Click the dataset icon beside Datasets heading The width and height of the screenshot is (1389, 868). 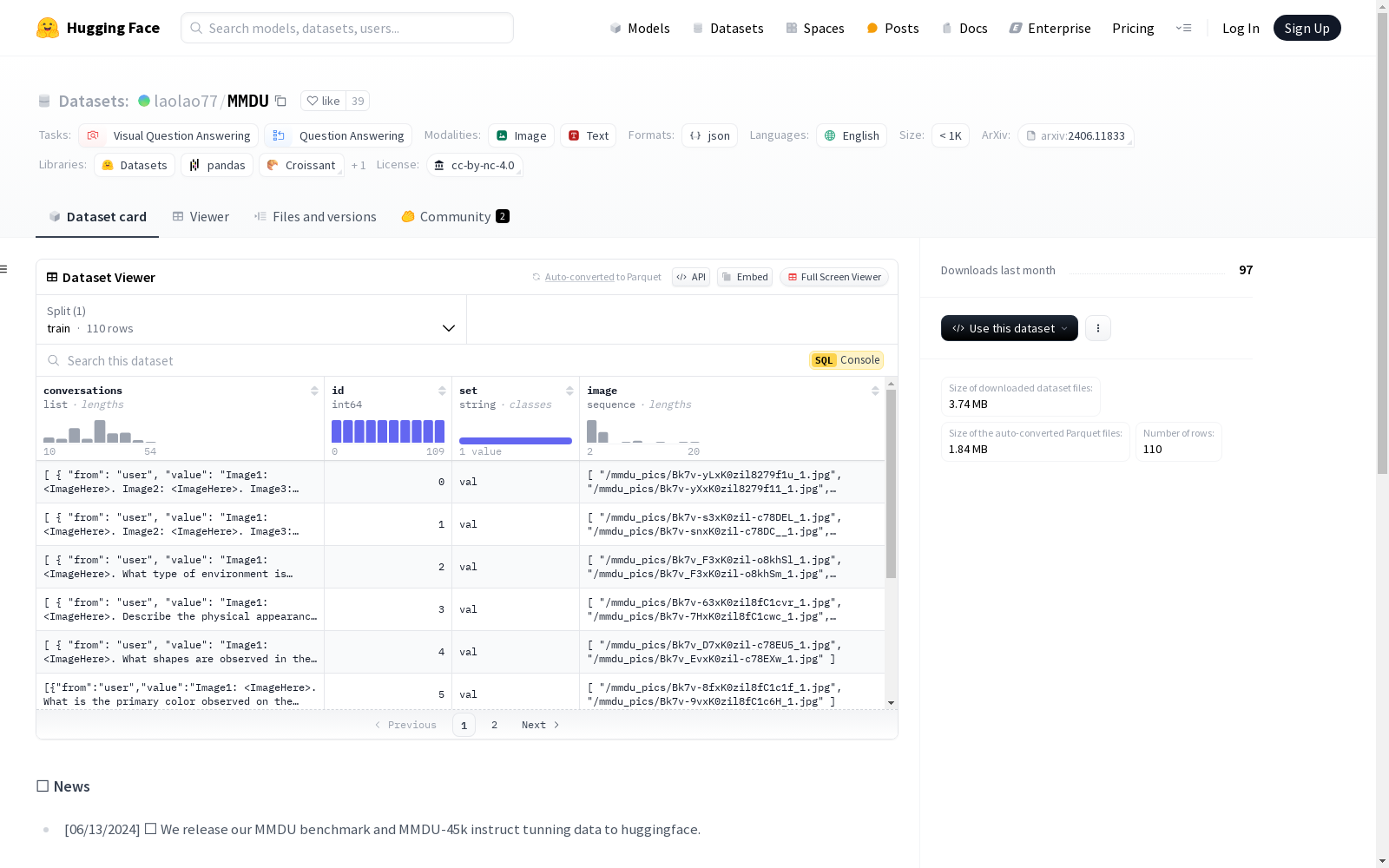(x=44, y=101)
